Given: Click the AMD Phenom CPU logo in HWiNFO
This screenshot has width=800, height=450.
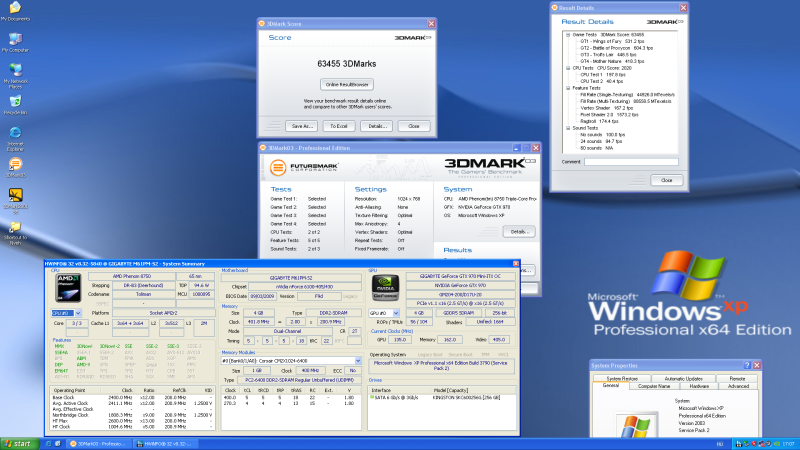Looking at the screenshot, I should (68, 288).
